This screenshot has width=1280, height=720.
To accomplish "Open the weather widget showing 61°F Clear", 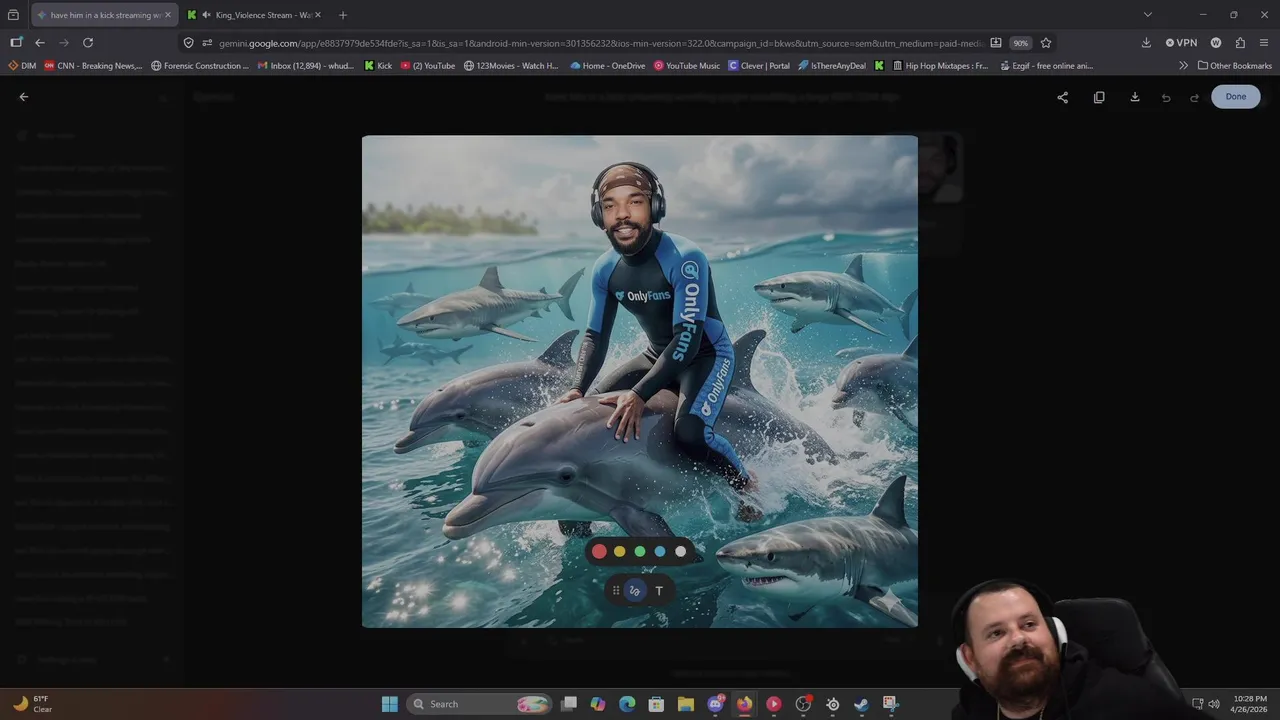I will coord(31,704).
